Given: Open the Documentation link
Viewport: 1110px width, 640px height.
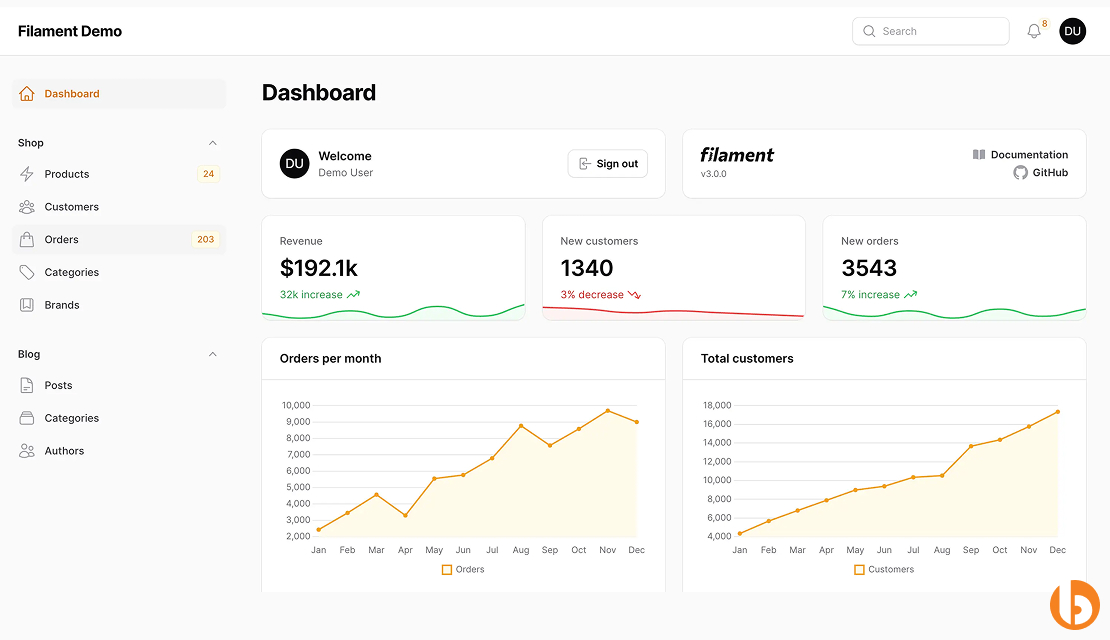Looking at the screenshot, I should point(1020,154).
